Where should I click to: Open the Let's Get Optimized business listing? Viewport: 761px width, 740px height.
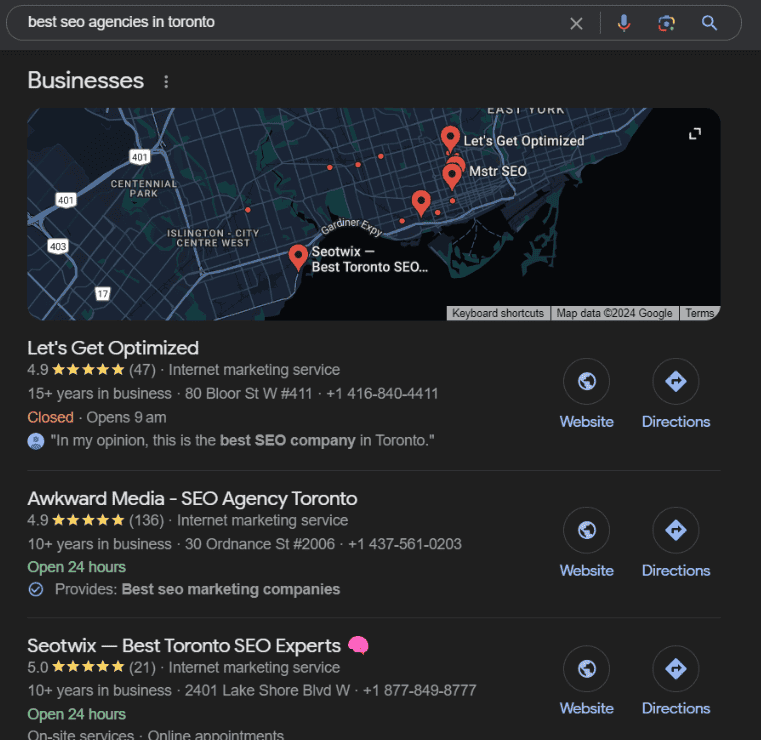[x=113, y=348]
